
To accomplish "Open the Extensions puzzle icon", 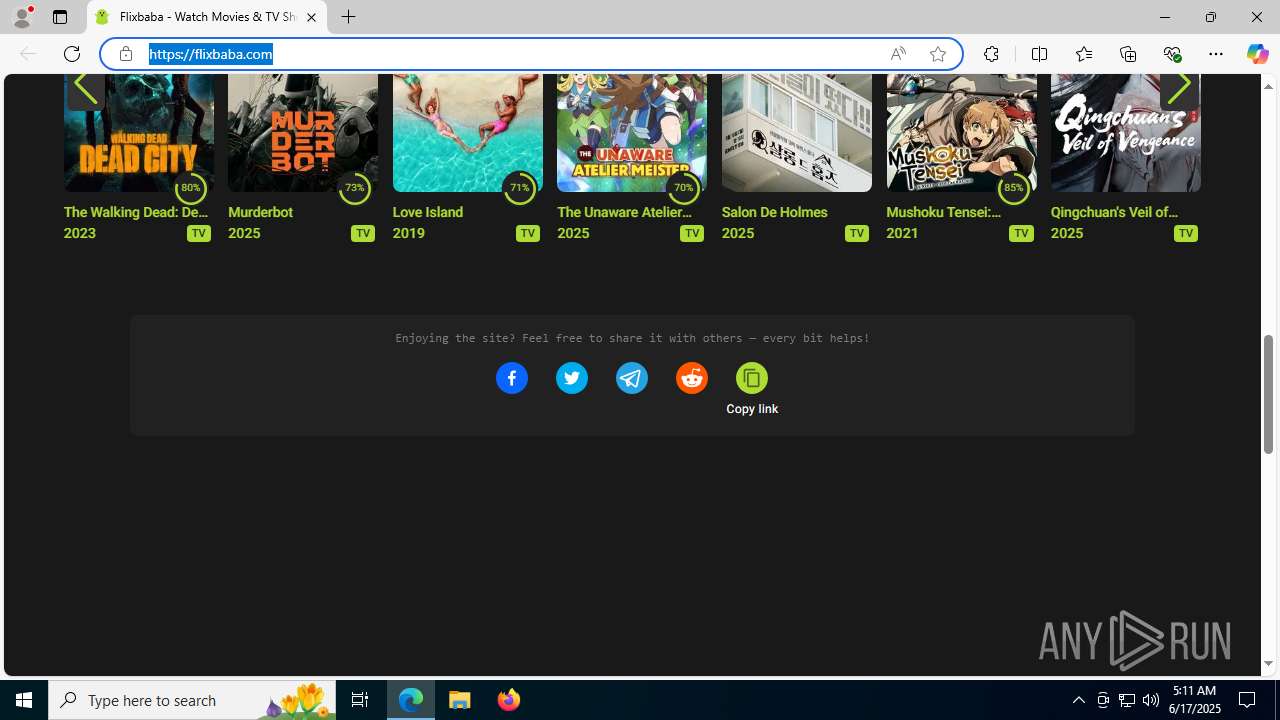I will (x=991, y=54).
